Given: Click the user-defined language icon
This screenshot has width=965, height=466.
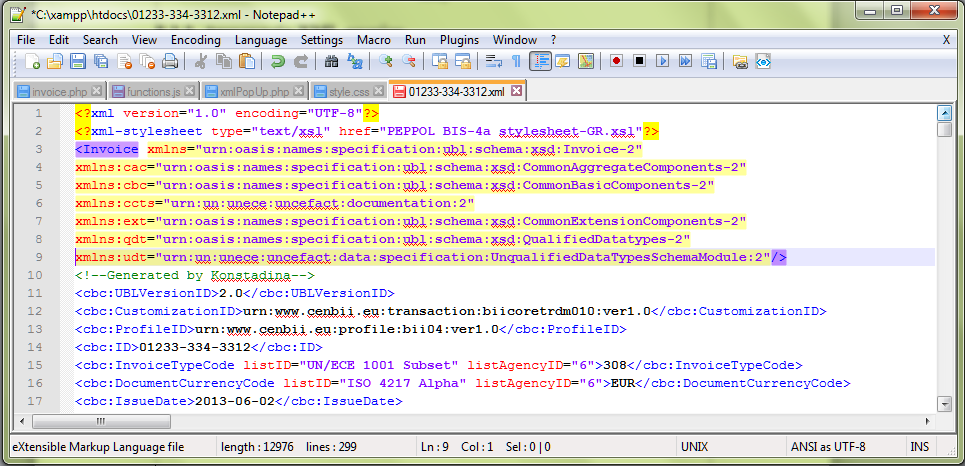Looking at the screenshot, I should tap(563, 62).
